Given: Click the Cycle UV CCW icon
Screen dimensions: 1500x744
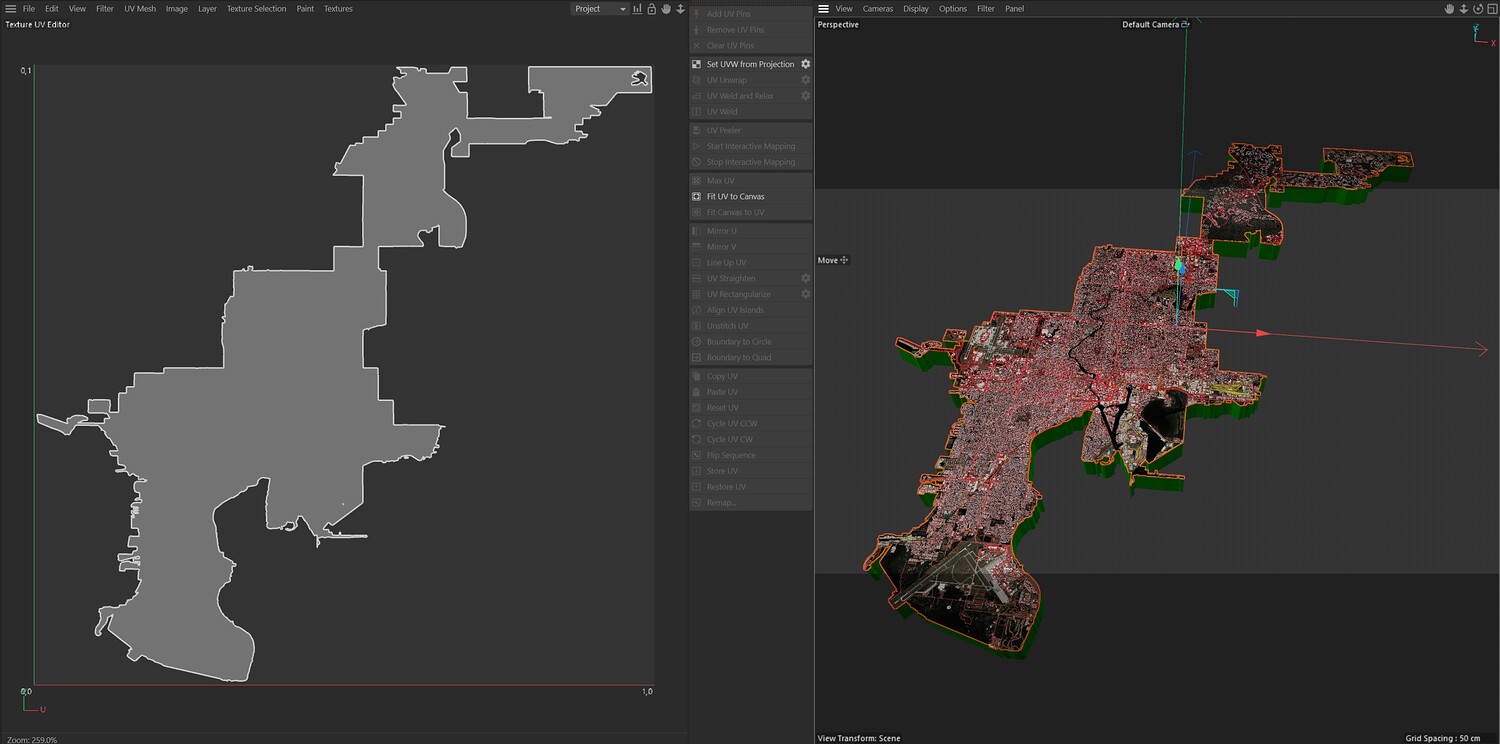Looking at the screenshot, I should (x=697, y=424).
